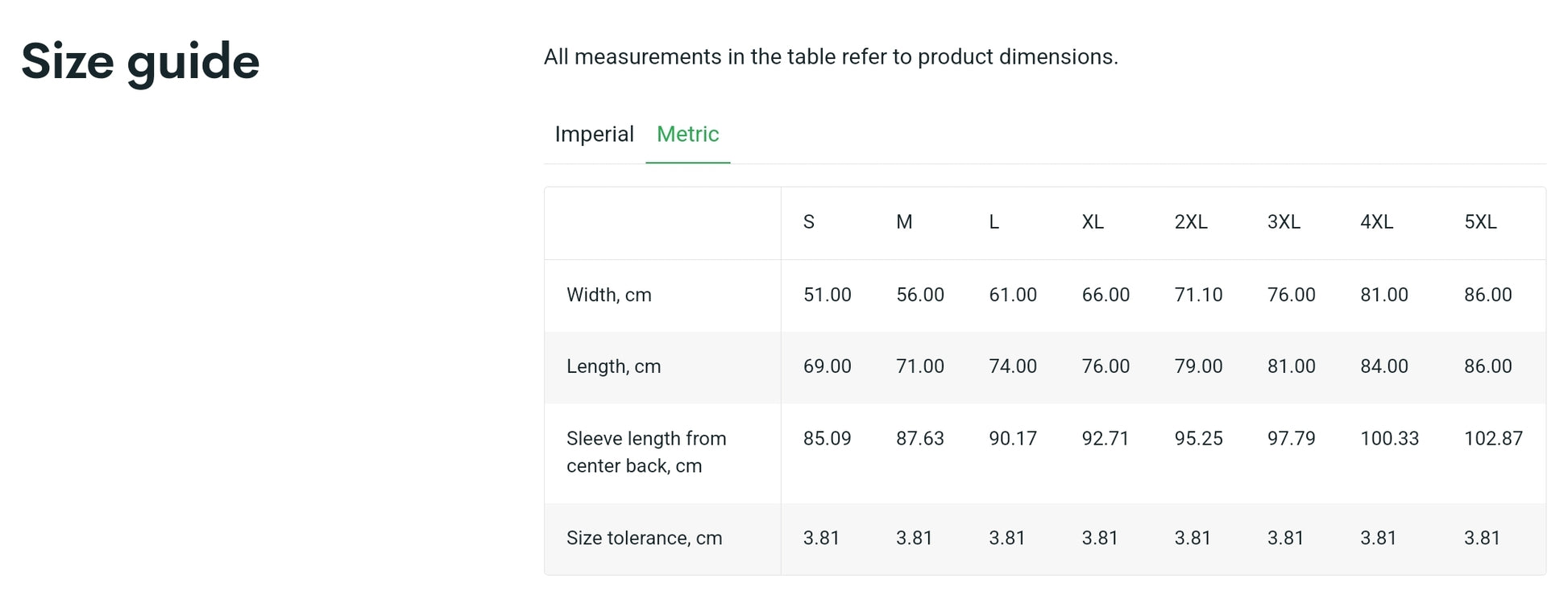This screenshot has height=616, width=1568.
Task: Click the S column header
Action: 809,222
